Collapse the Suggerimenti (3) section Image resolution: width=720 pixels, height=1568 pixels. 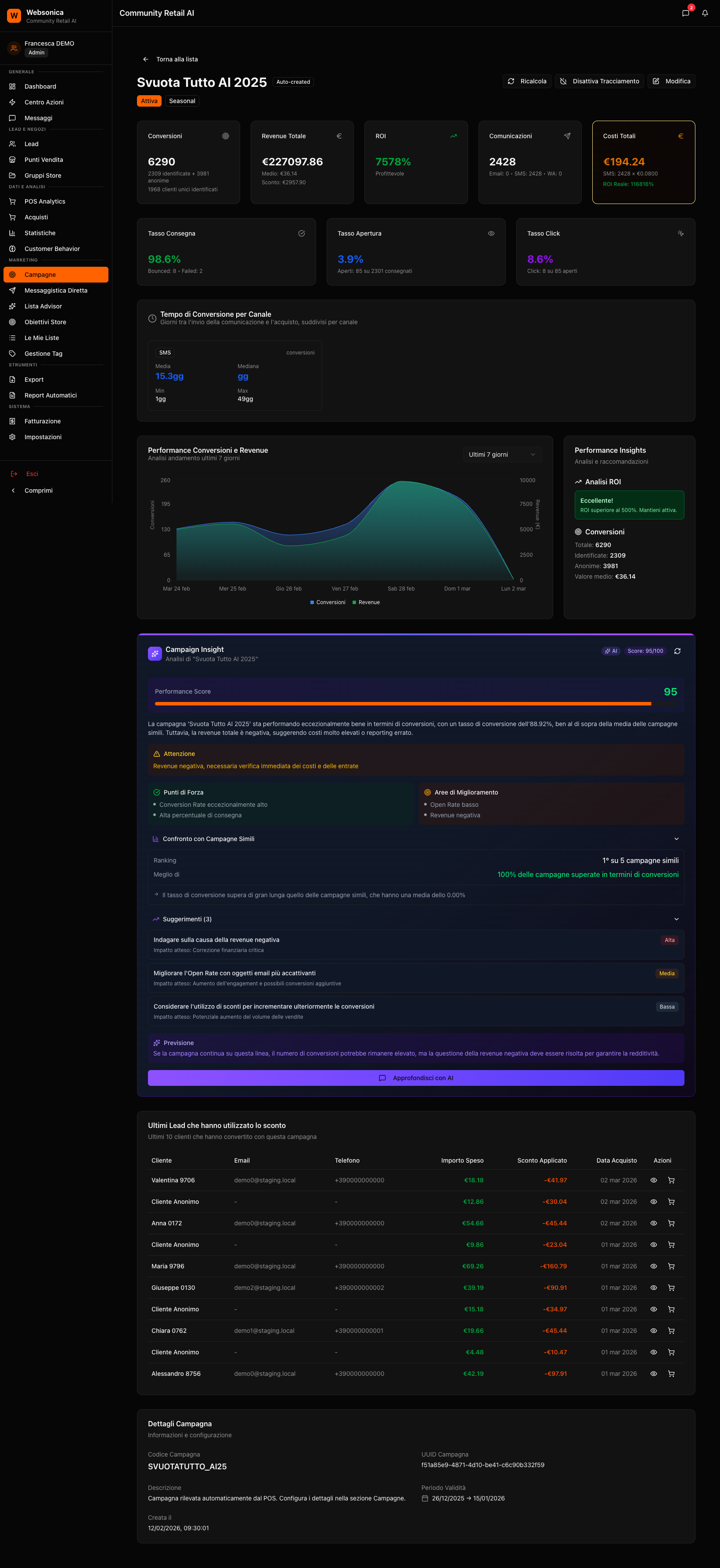676,919
